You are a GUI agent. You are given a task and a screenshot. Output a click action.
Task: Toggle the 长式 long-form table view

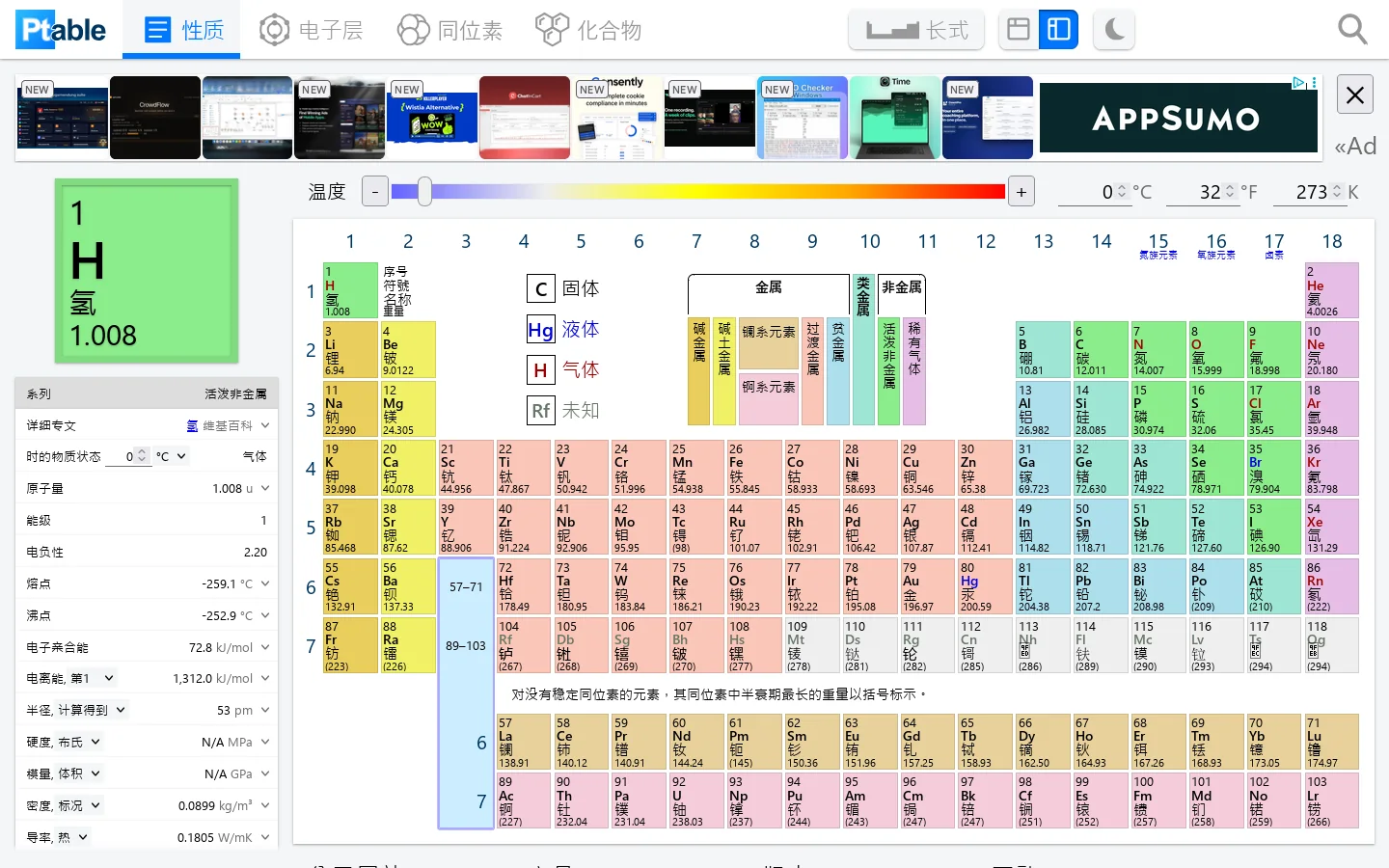916,30
